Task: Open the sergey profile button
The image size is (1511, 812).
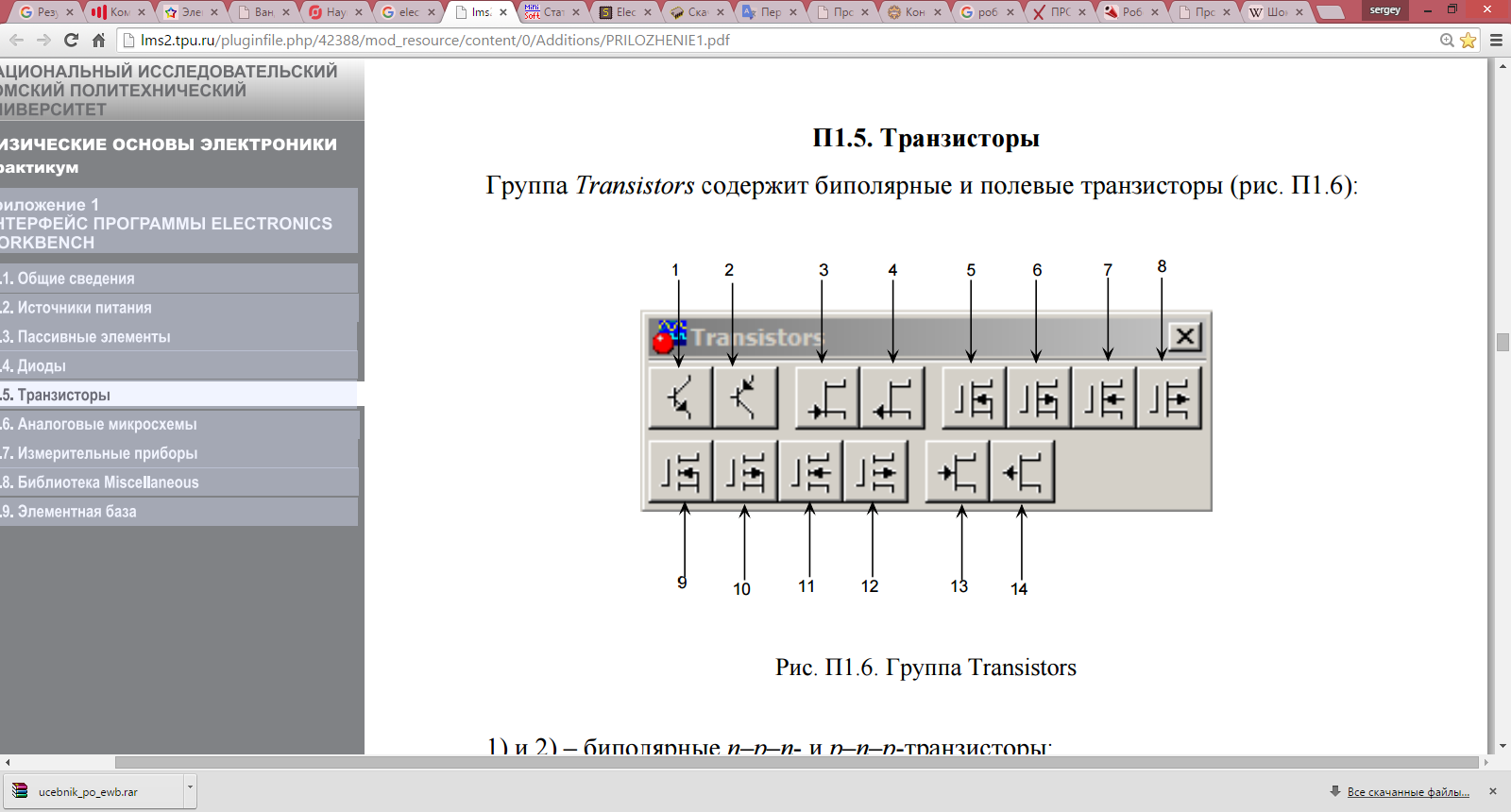Action: (1384, 10)
